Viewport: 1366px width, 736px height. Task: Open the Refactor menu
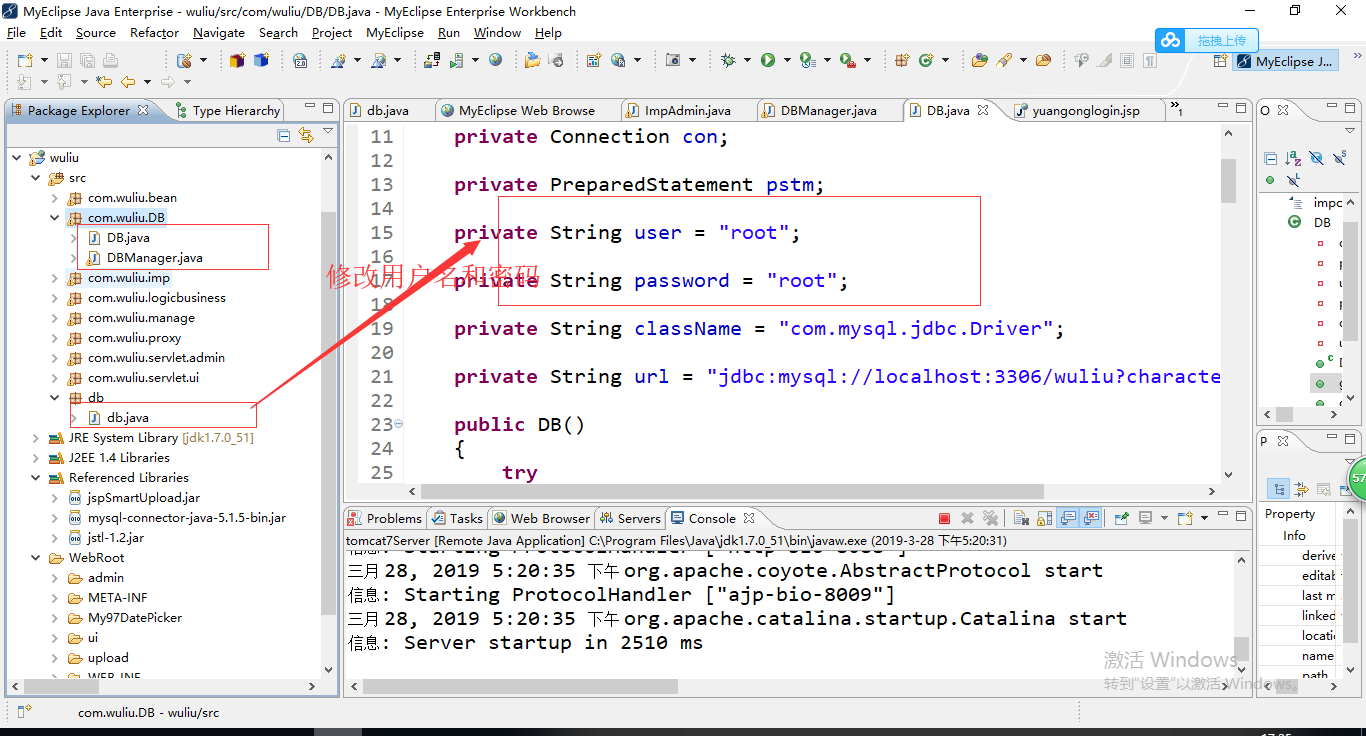(155, 32)
